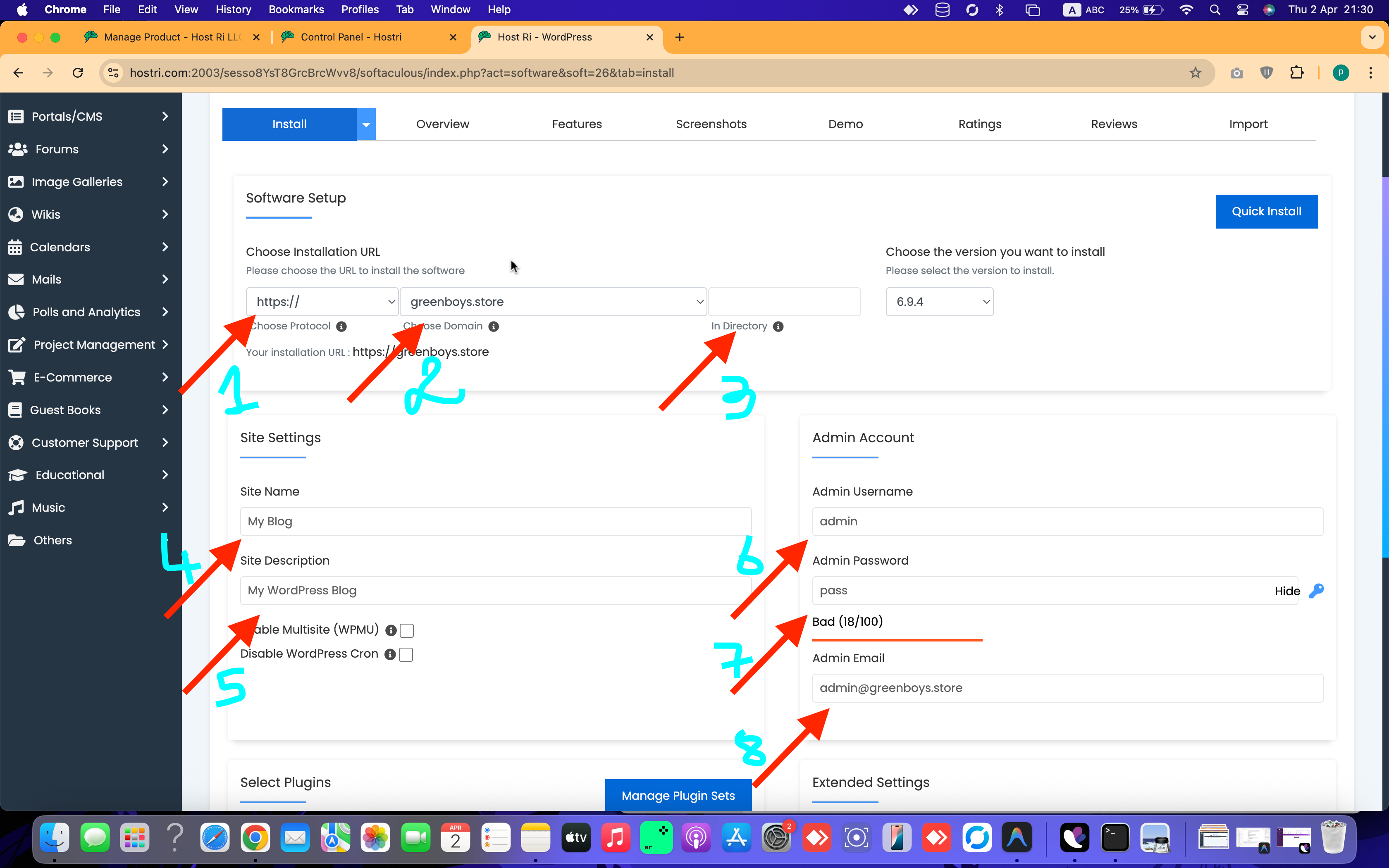Open the 6.9.4 version dropdown

(x=939, y=302)
